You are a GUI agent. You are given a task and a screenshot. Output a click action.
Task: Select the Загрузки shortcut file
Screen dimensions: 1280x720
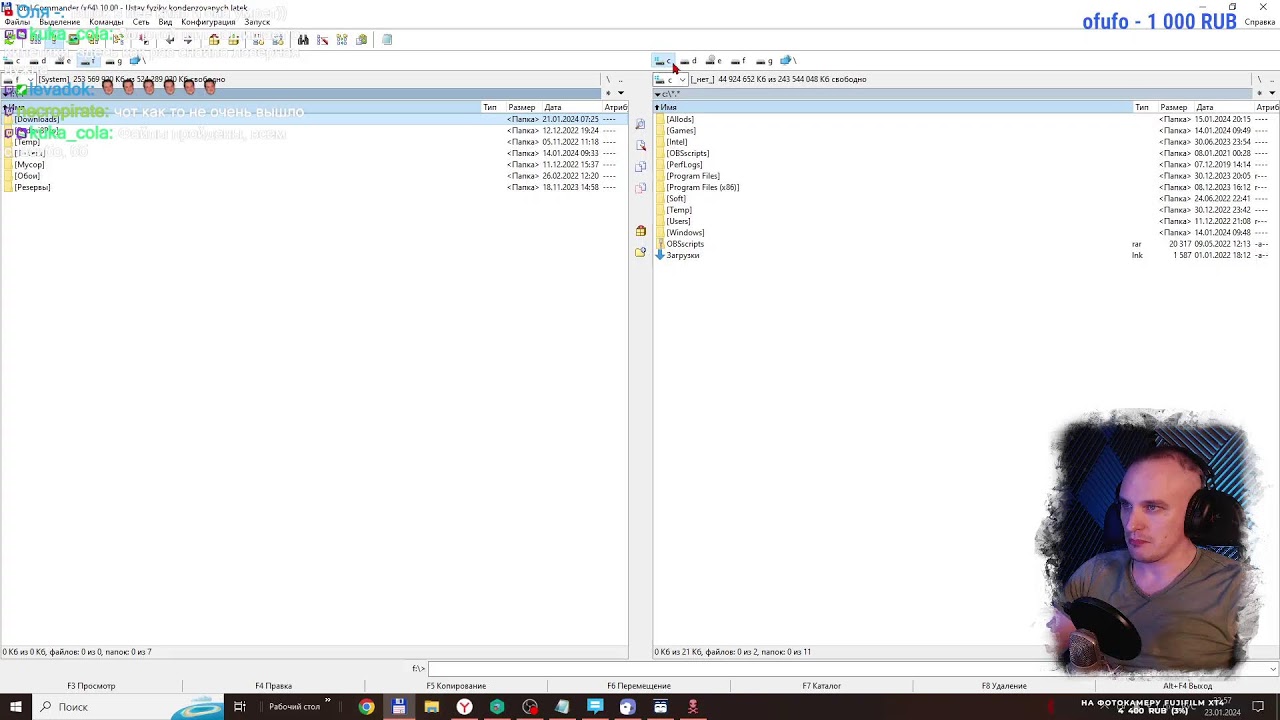pyautogui.click(x=683, y=255)
